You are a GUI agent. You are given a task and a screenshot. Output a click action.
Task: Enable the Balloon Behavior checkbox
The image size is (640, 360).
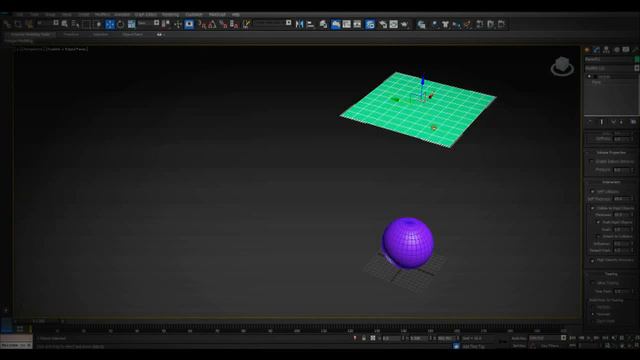[x=592, y=162]
